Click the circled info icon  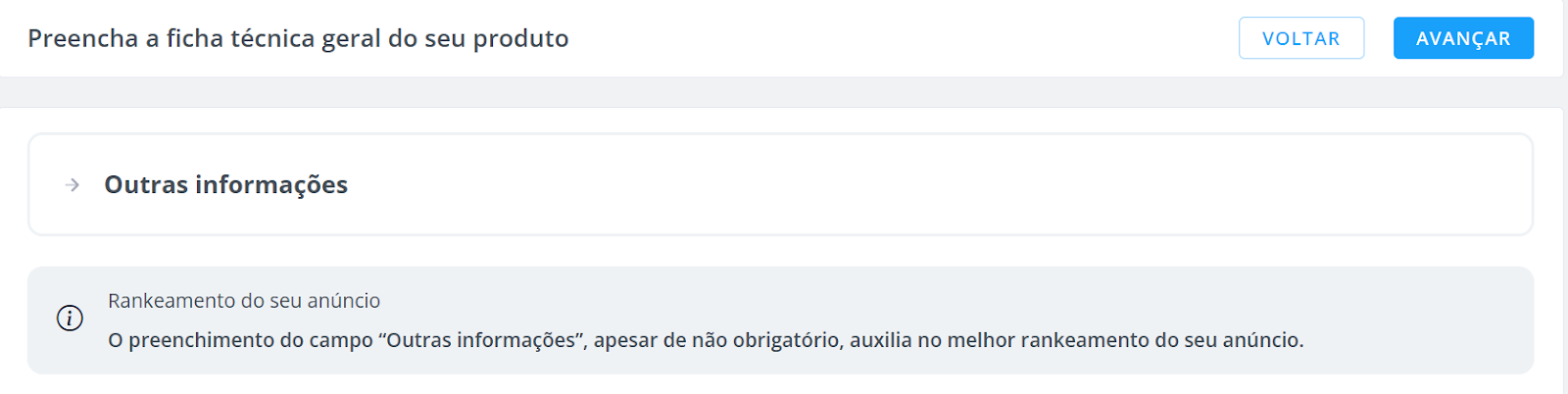(x=70, y=319)
